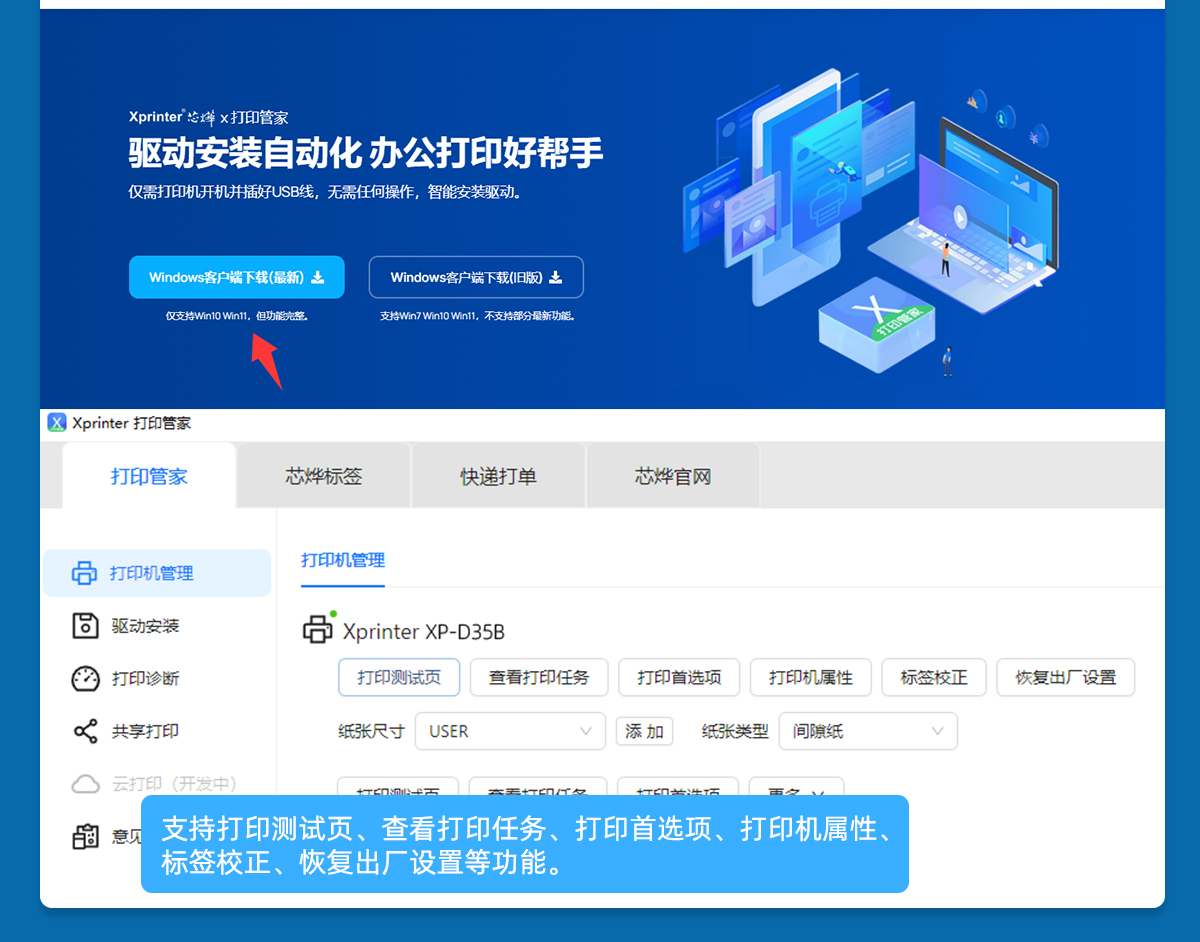Download Windows客户端下载(最新) client
This screenshot has height=942, width=1200.
click(x=237, y=277)
